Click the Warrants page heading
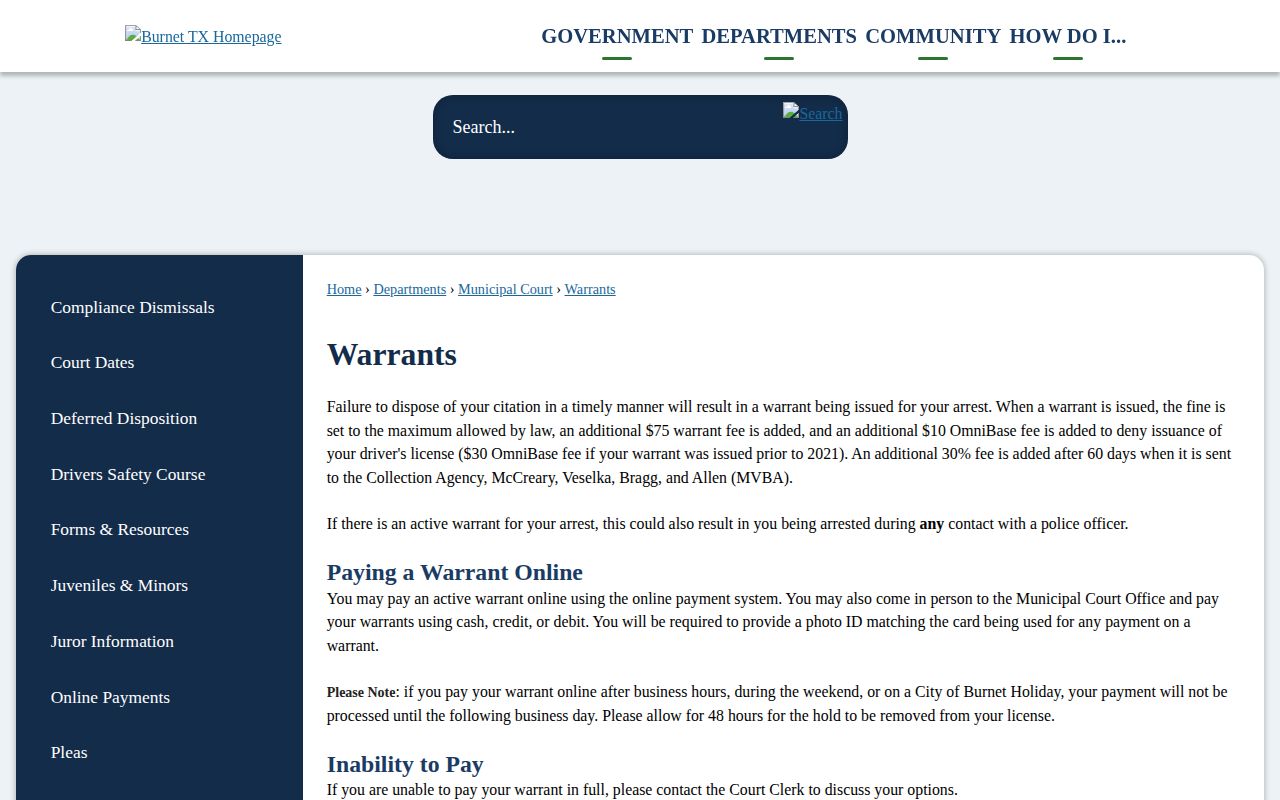This screenshot has width=1280, height=800. coord(392,354)
